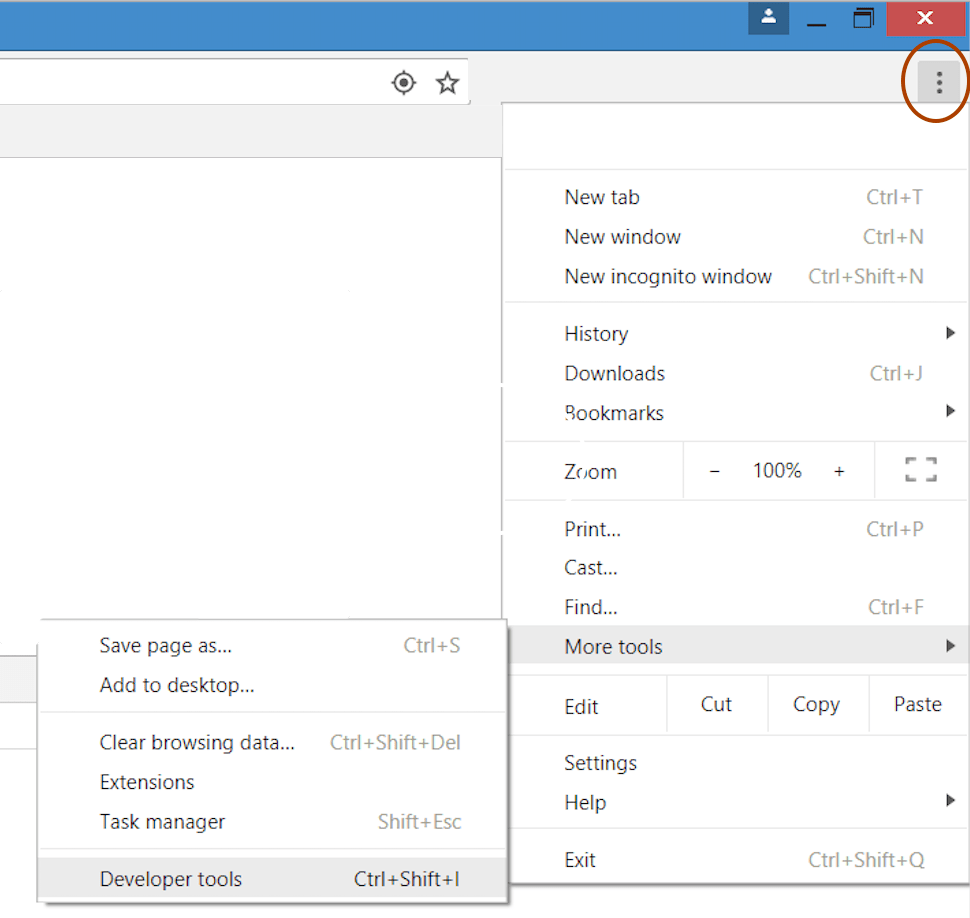Screen dimensions: 970x918
Task: Click the Paste button in Edit row
Action: click(917, 705)
